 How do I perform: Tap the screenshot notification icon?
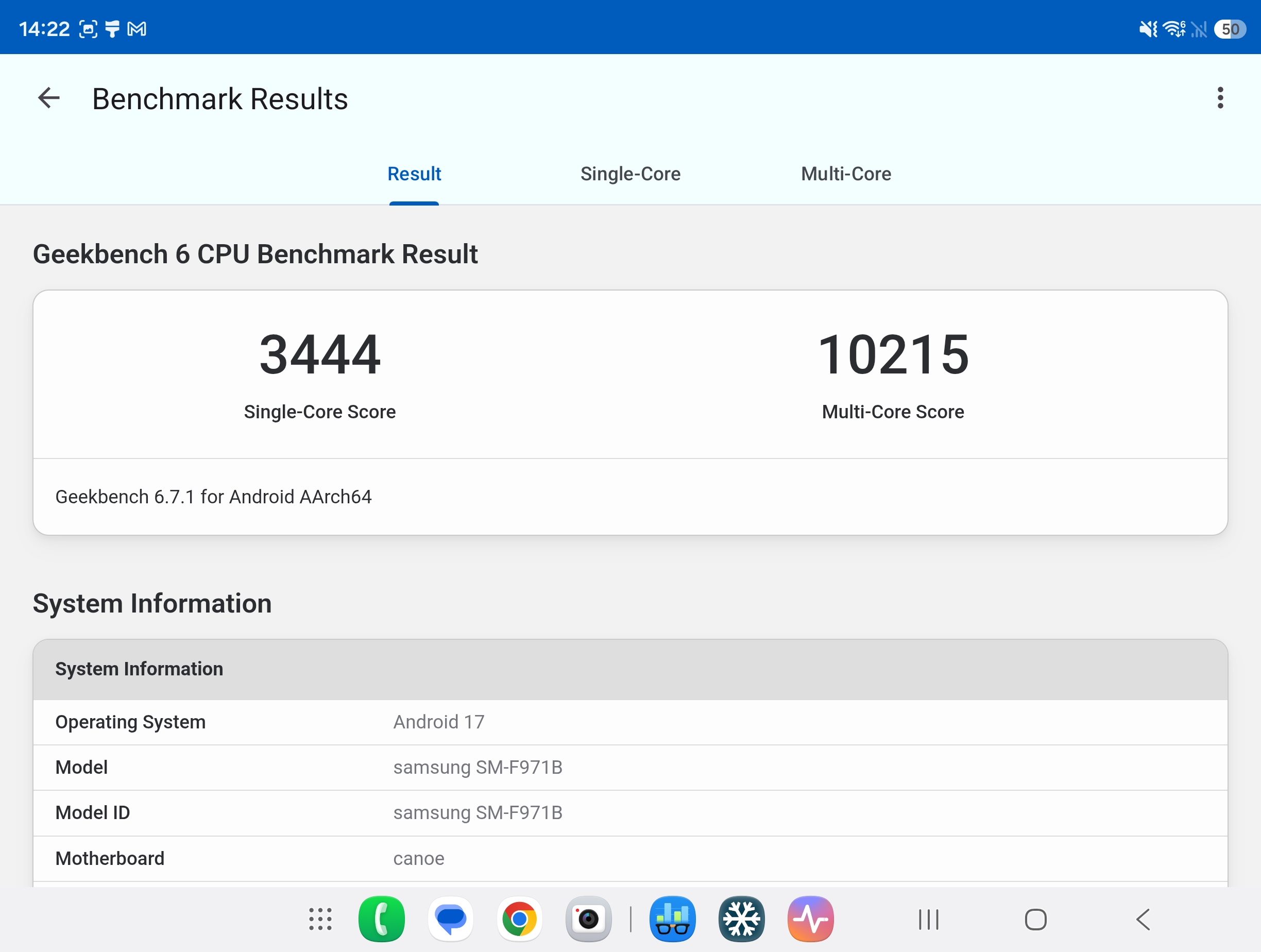click(x=89, y=28)
